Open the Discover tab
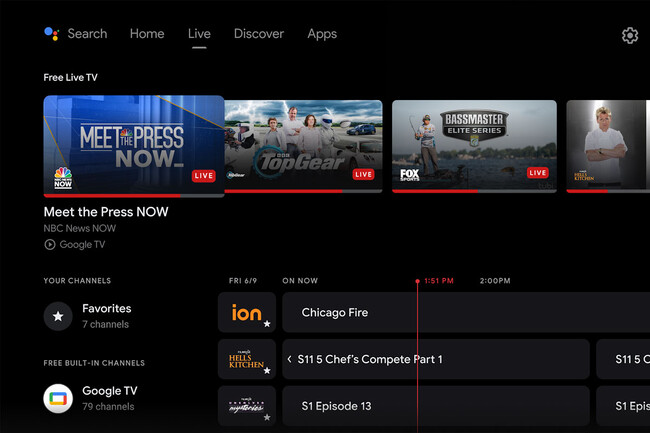Viewport: 650px width, 433px height. pyautogui.click(x=259, y=34)
